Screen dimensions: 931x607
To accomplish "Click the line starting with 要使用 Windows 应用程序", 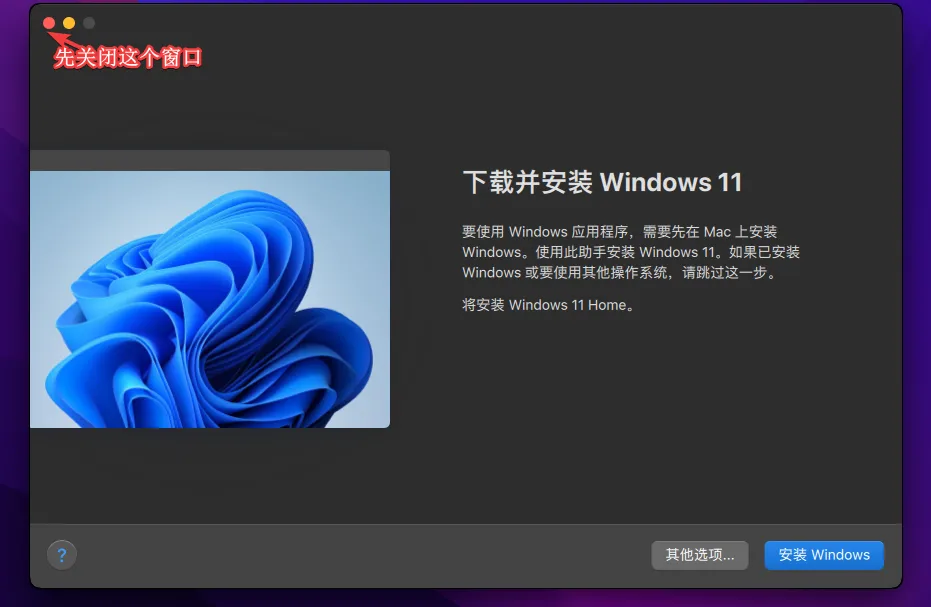I will 619,232.
